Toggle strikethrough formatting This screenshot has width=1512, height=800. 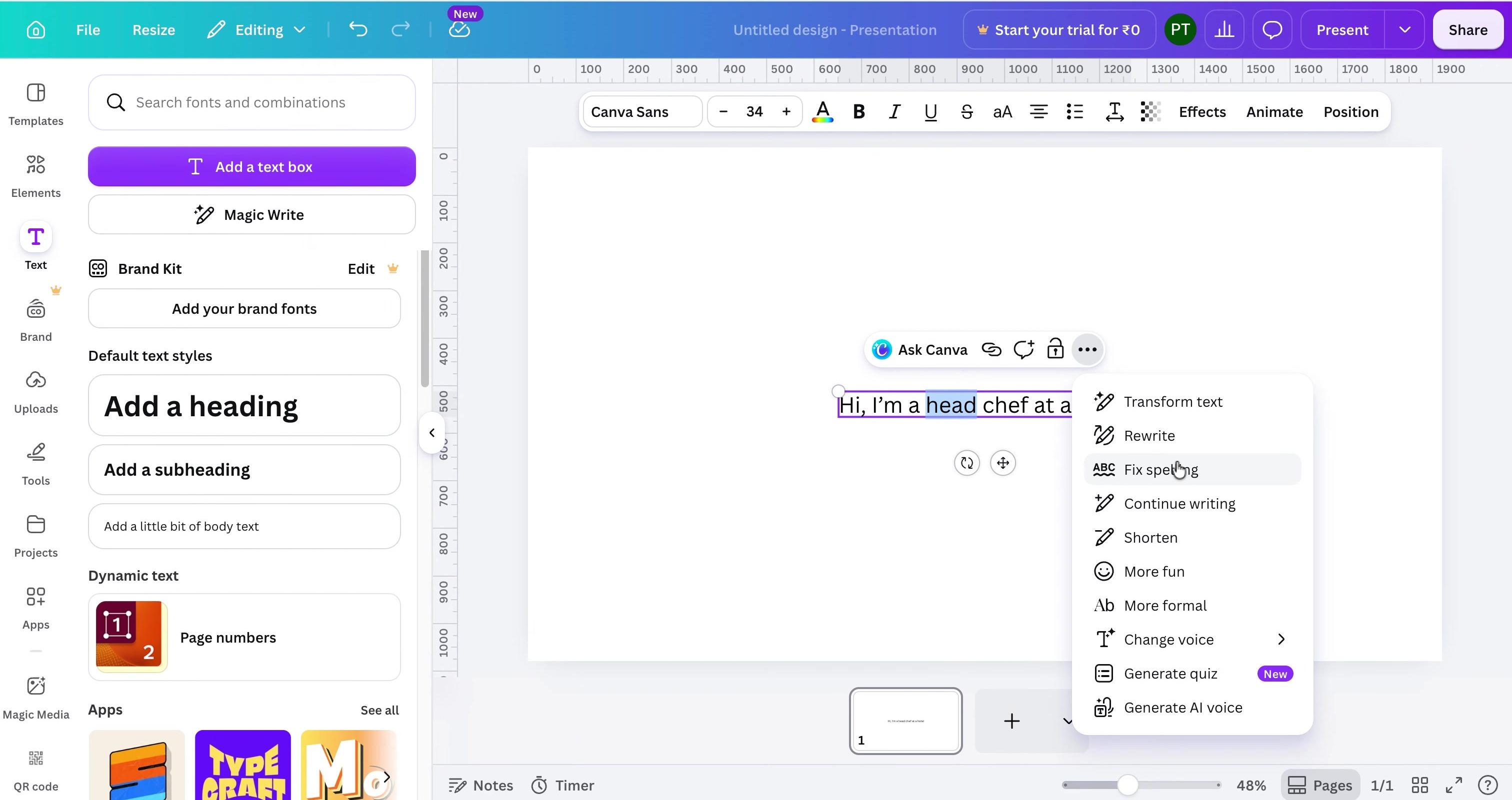pyautogui.click(x=966, y=111)
